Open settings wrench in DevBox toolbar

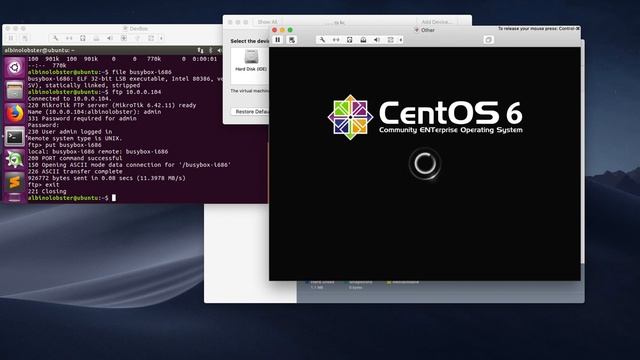pos(55,38)
